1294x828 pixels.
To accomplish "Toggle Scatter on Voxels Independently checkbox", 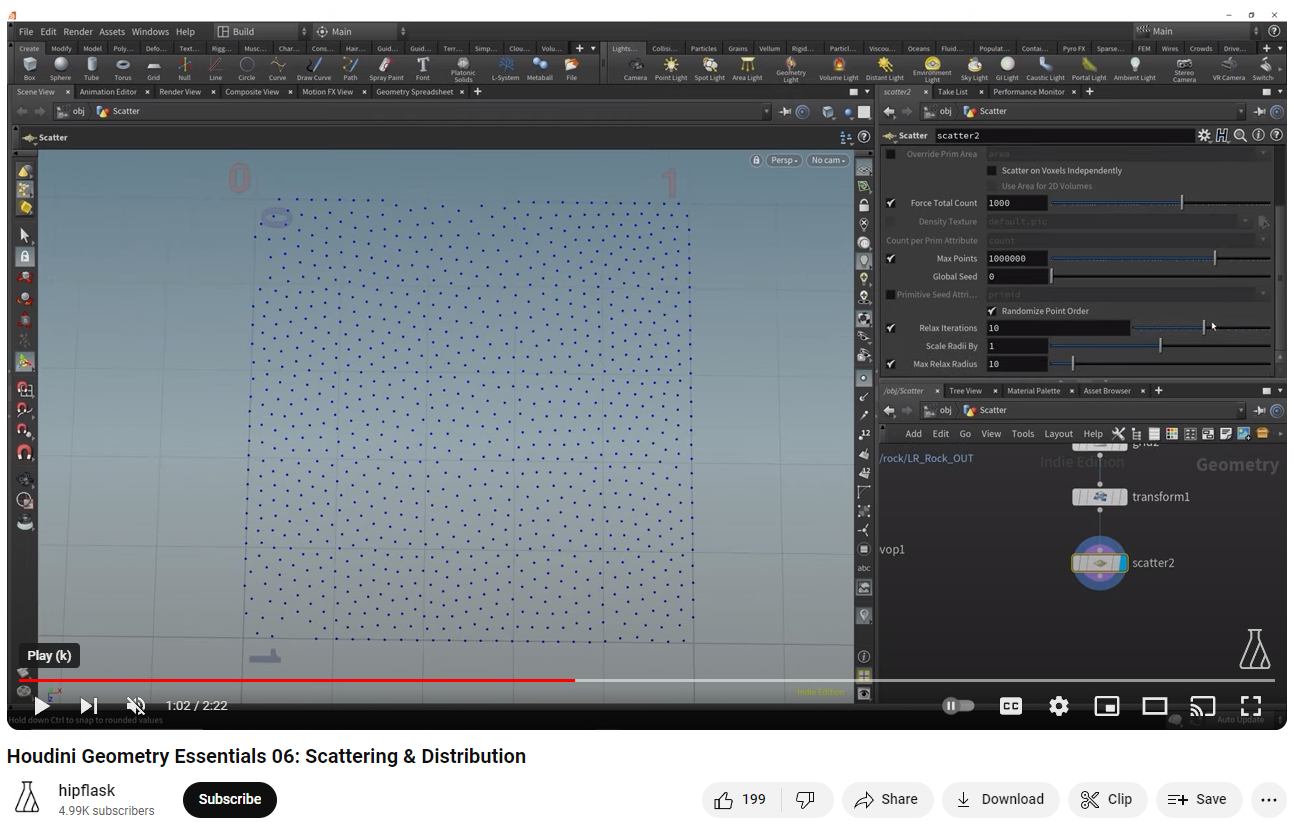I will coord(992,171).
